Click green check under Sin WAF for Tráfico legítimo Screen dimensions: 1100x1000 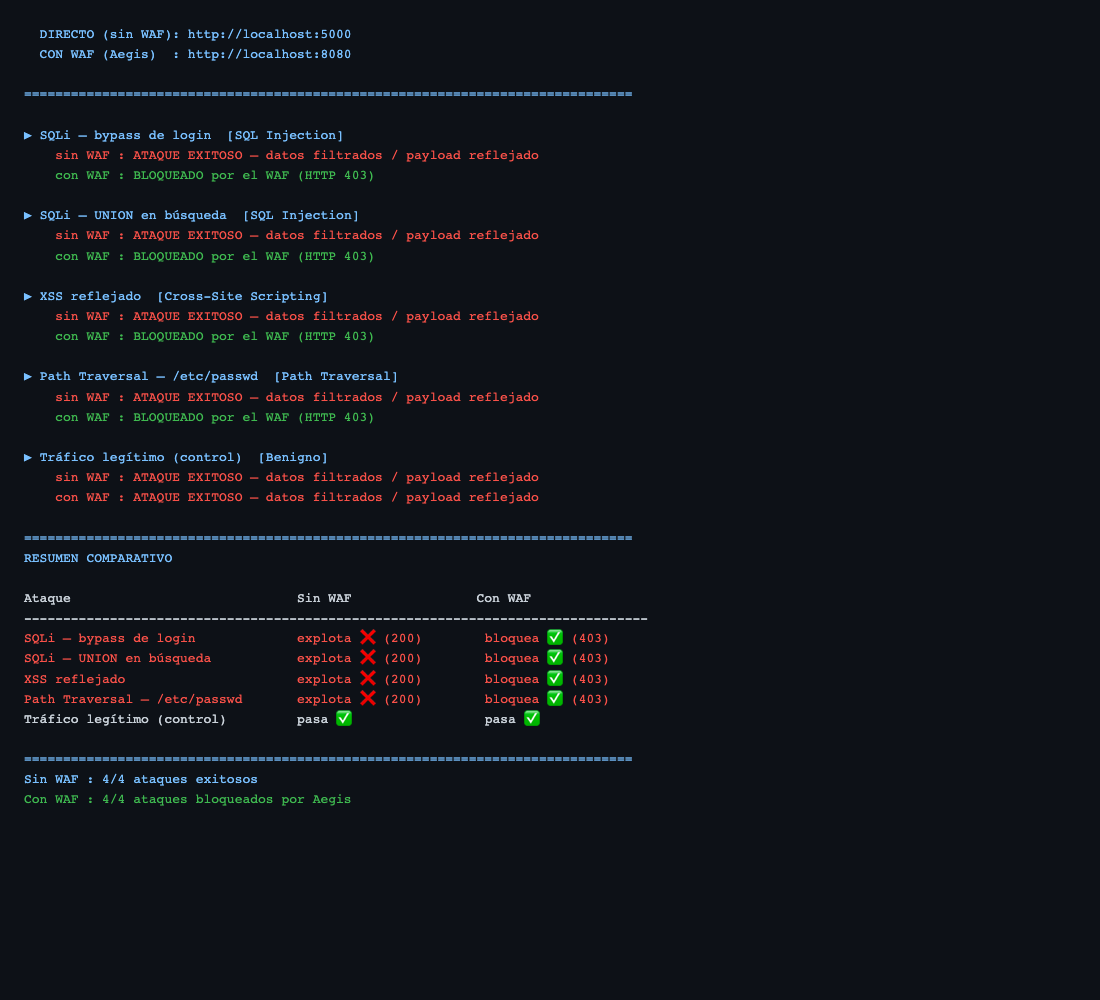pyautogui.click(x=344, y=719)
